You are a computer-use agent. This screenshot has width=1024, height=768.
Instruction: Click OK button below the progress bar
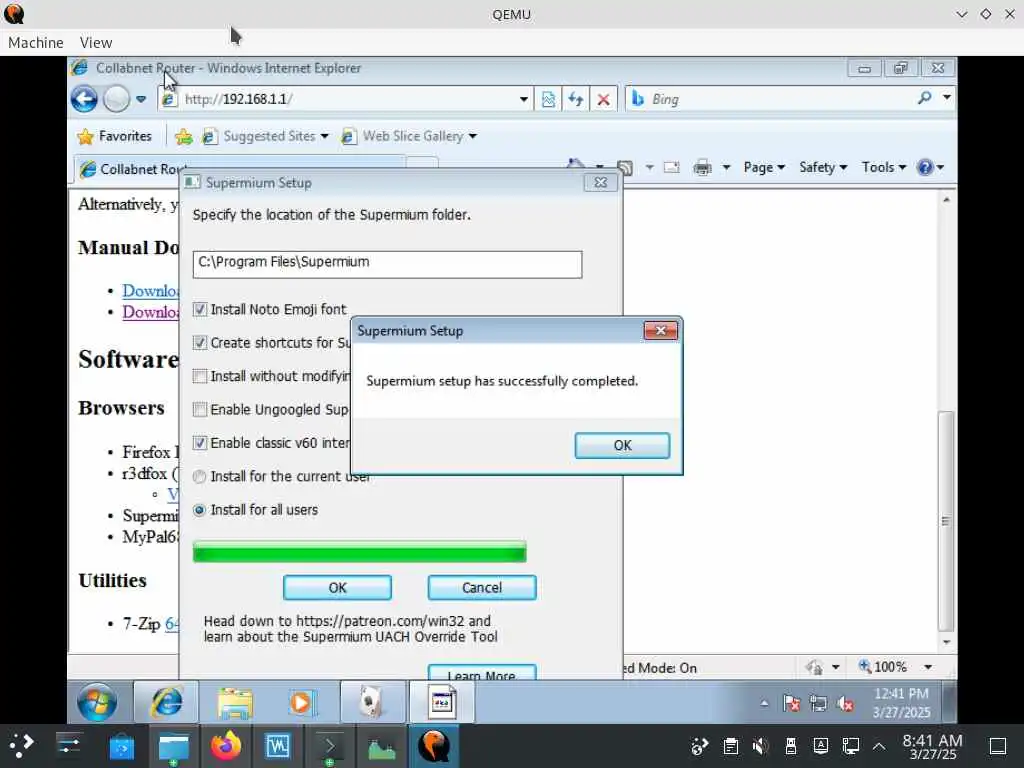point(337,587)
